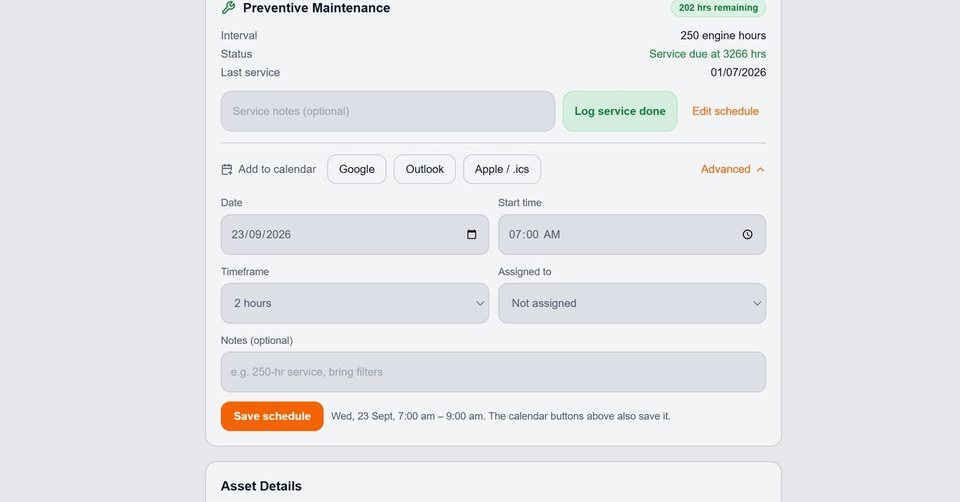Viewport: 960px width, 502px height.
Task: Click the Assigned to label
Action: [x=525, y=272]
